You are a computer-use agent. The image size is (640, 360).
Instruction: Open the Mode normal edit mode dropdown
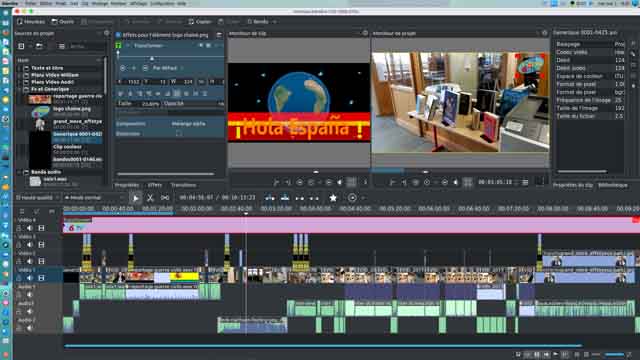pyautogui.click(x=93, y=198)
